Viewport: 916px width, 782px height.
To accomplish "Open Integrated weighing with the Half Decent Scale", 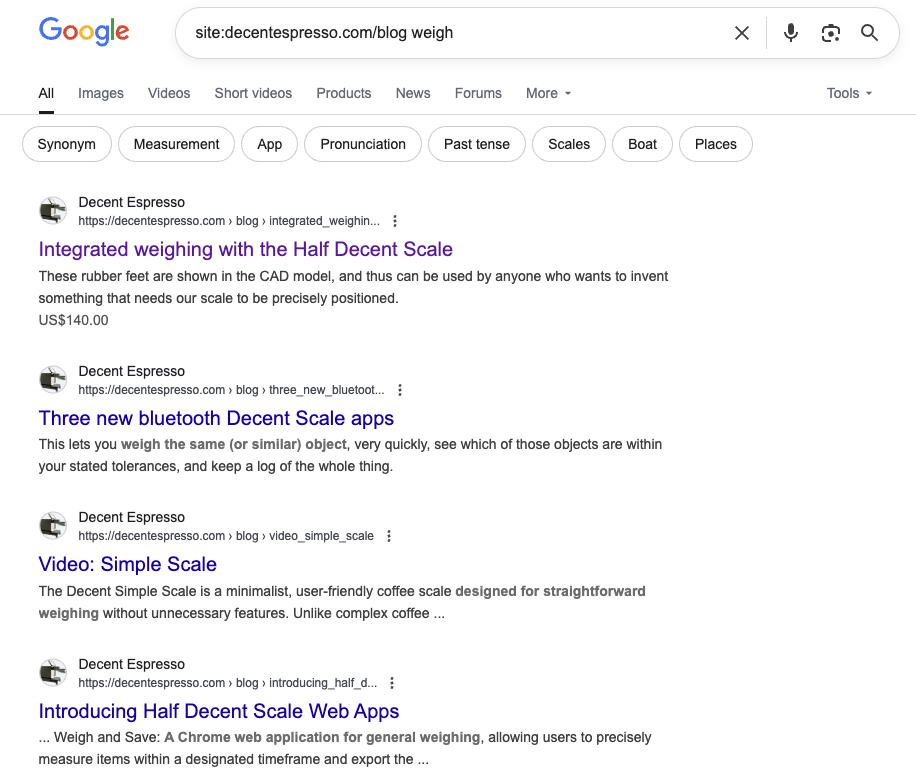I will (x=245, y=249).
